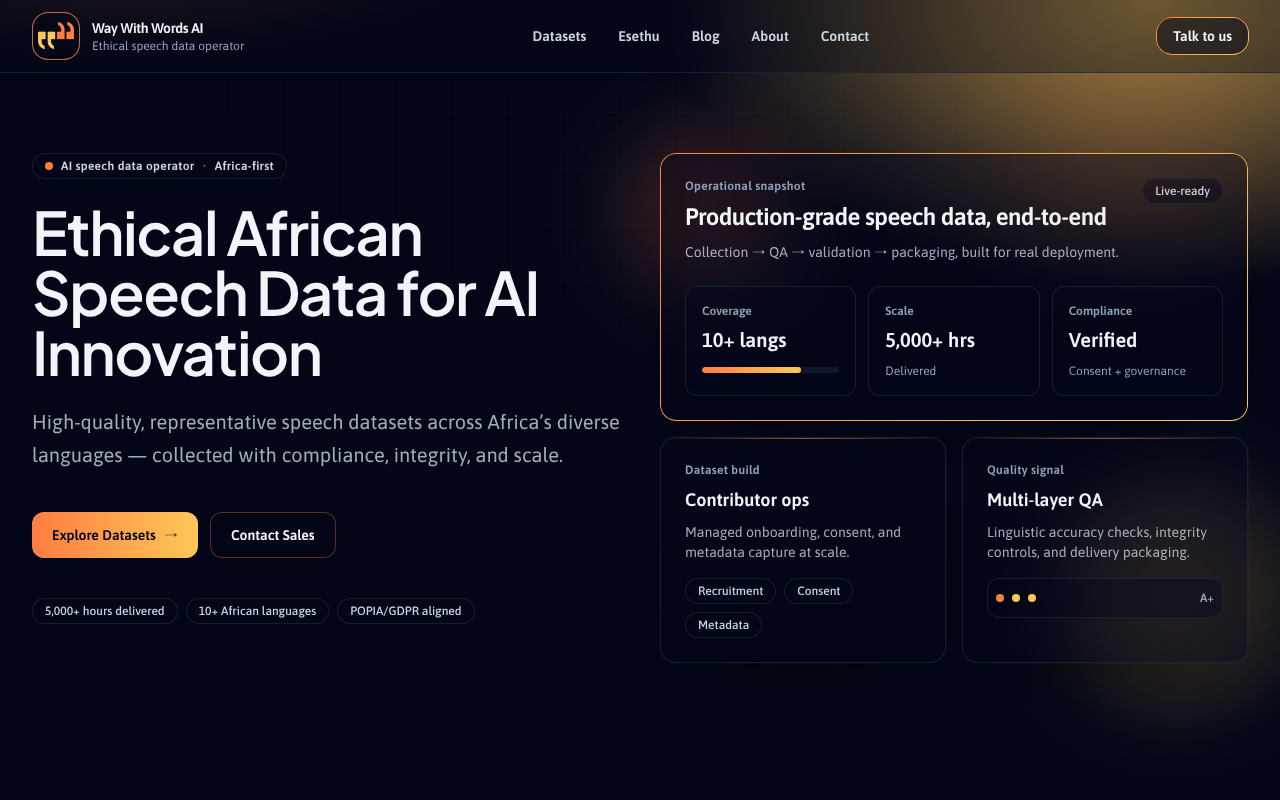This screenshot has width=1280, height=800.
Task: Open the Blog section
Action: (x=705, y=36)
